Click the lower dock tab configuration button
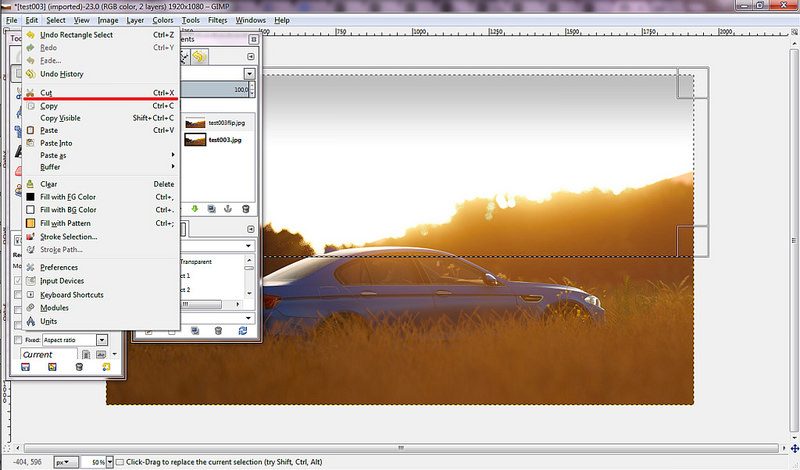 coord(251,229)
